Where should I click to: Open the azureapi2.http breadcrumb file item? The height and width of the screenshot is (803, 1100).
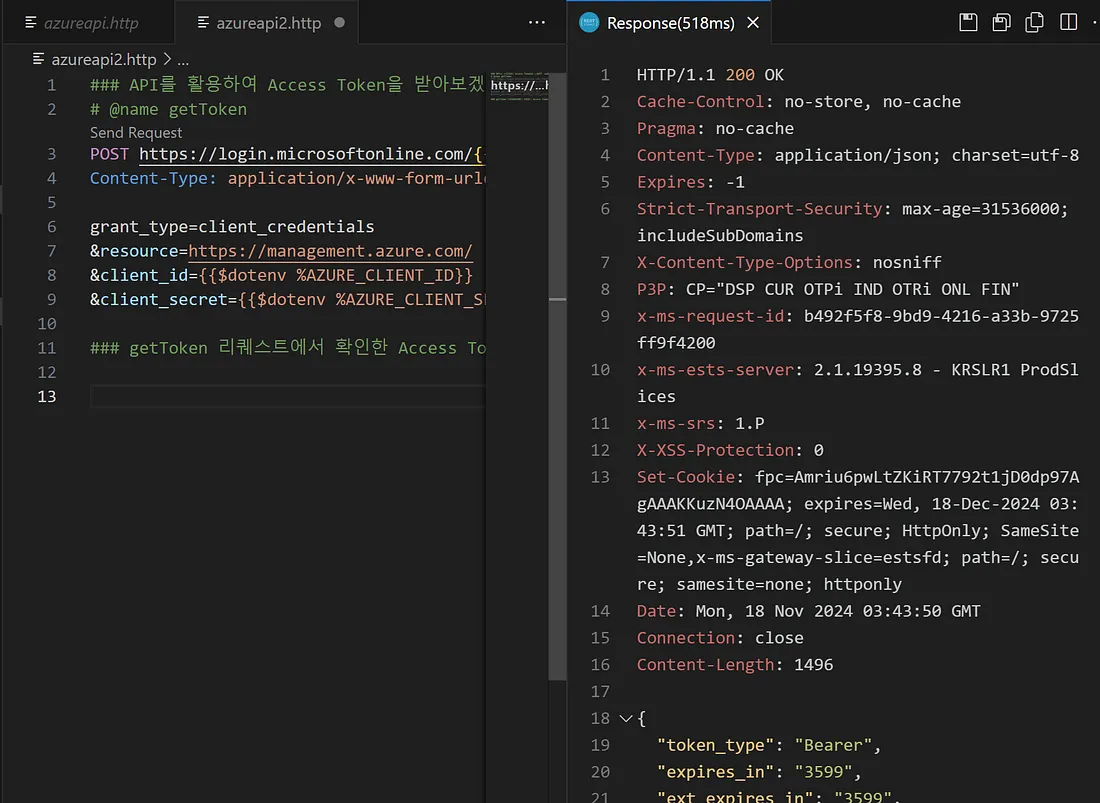103,59
